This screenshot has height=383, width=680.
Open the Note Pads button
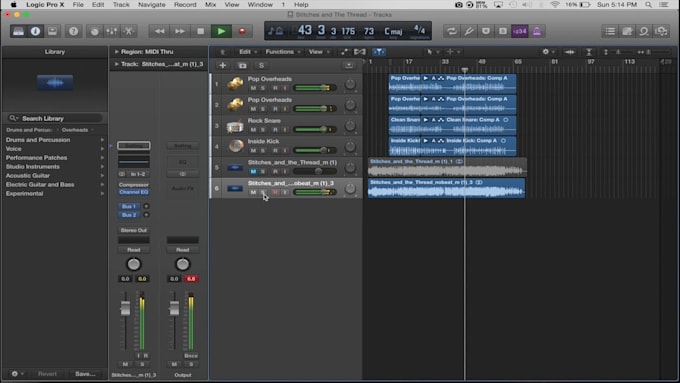point(627,31)
